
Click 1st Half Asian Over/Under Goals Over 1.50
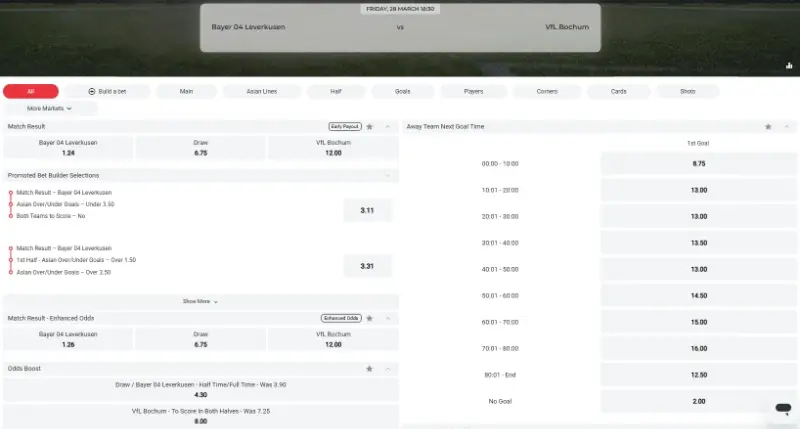coord(76,260)
